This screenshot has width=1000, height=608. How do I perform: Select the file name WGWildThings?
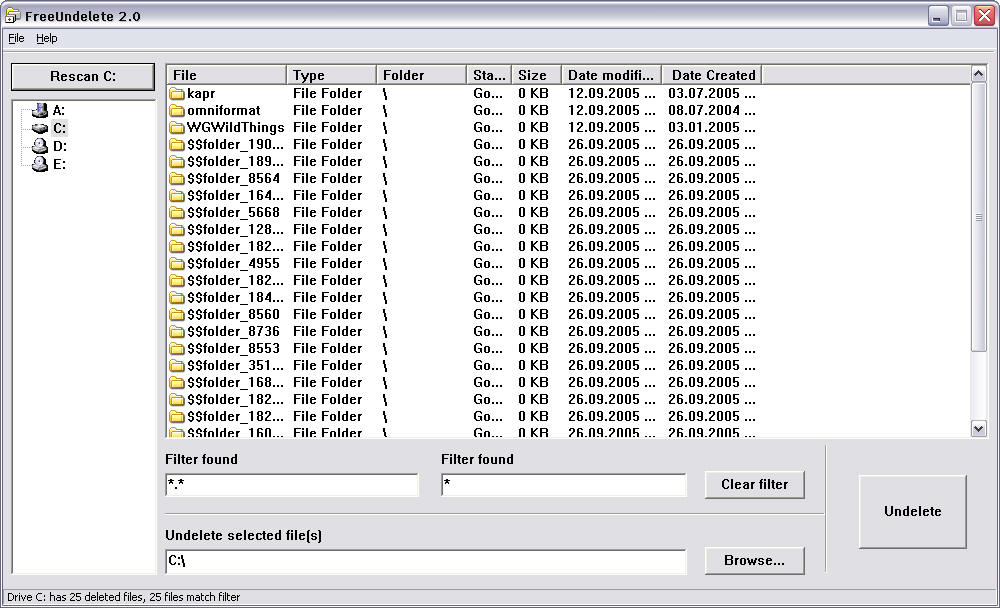235,128
